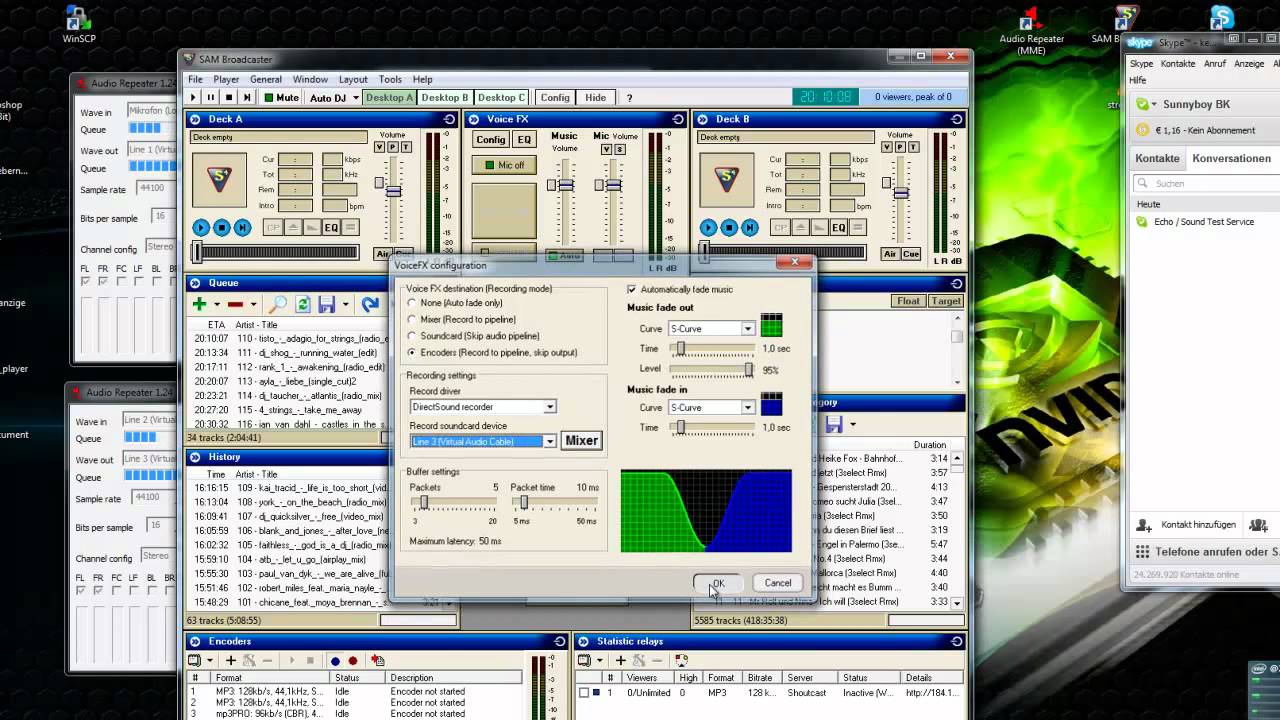Click the WinSCP desktop icon
The width and height of the screenshot is (1280, 720).
(78, 24)
